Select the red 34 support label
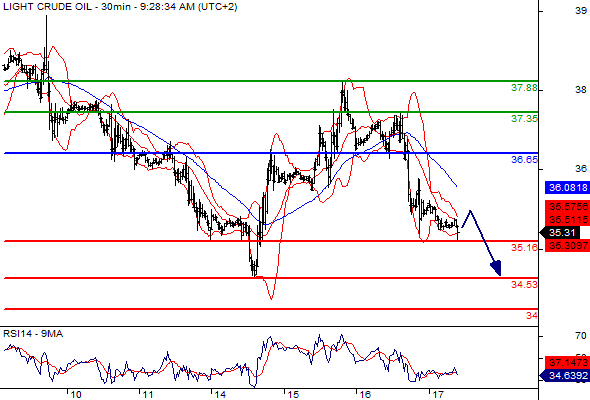 click(x=532, y=316)
